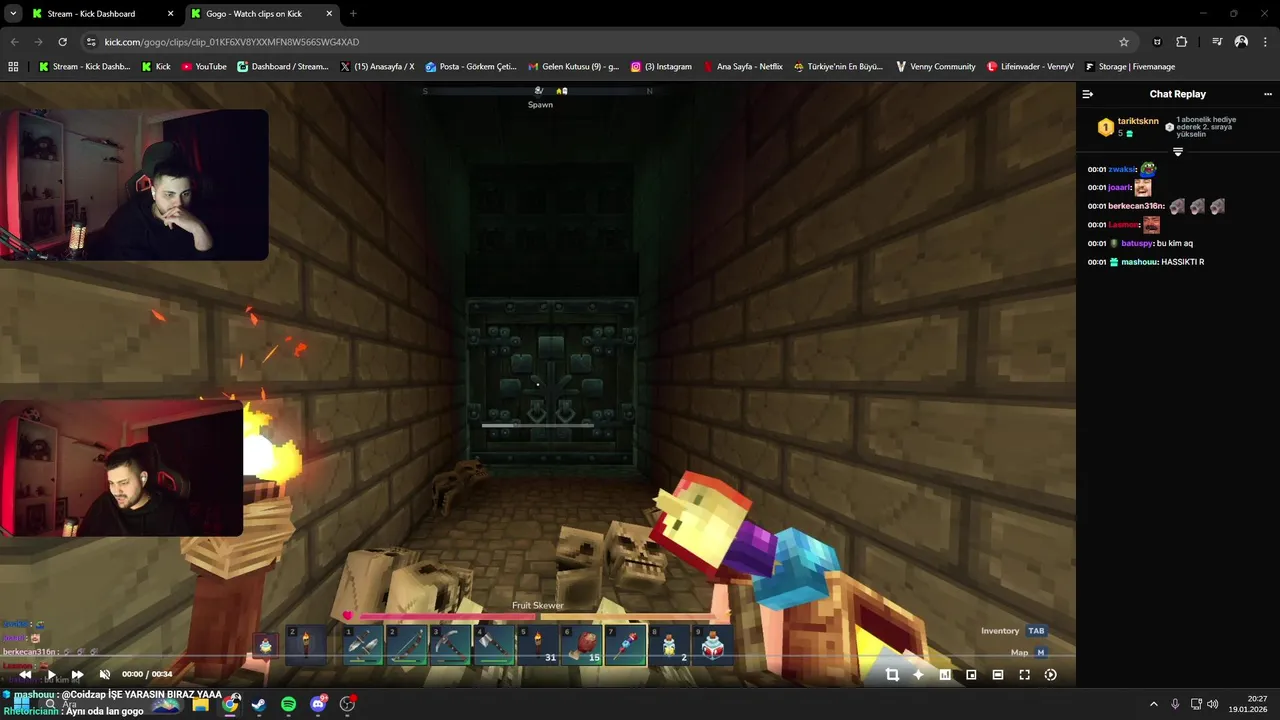This screenshot has width=1280, height=720.
Task: Open the Gelen Kutusu (9) bookmark
Action: tap(573, 67)
